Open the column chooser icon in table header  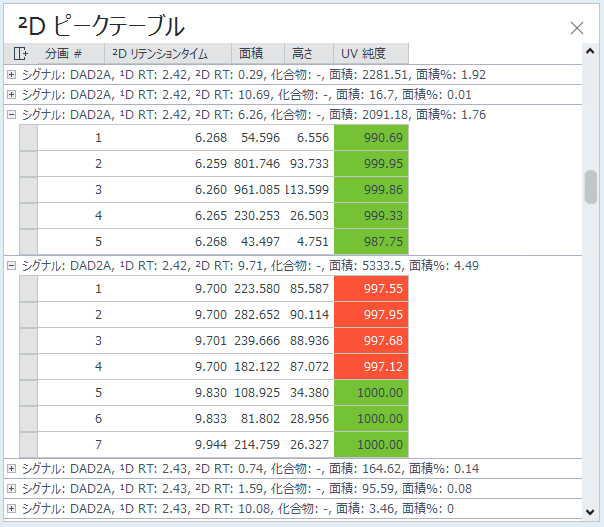20,53
